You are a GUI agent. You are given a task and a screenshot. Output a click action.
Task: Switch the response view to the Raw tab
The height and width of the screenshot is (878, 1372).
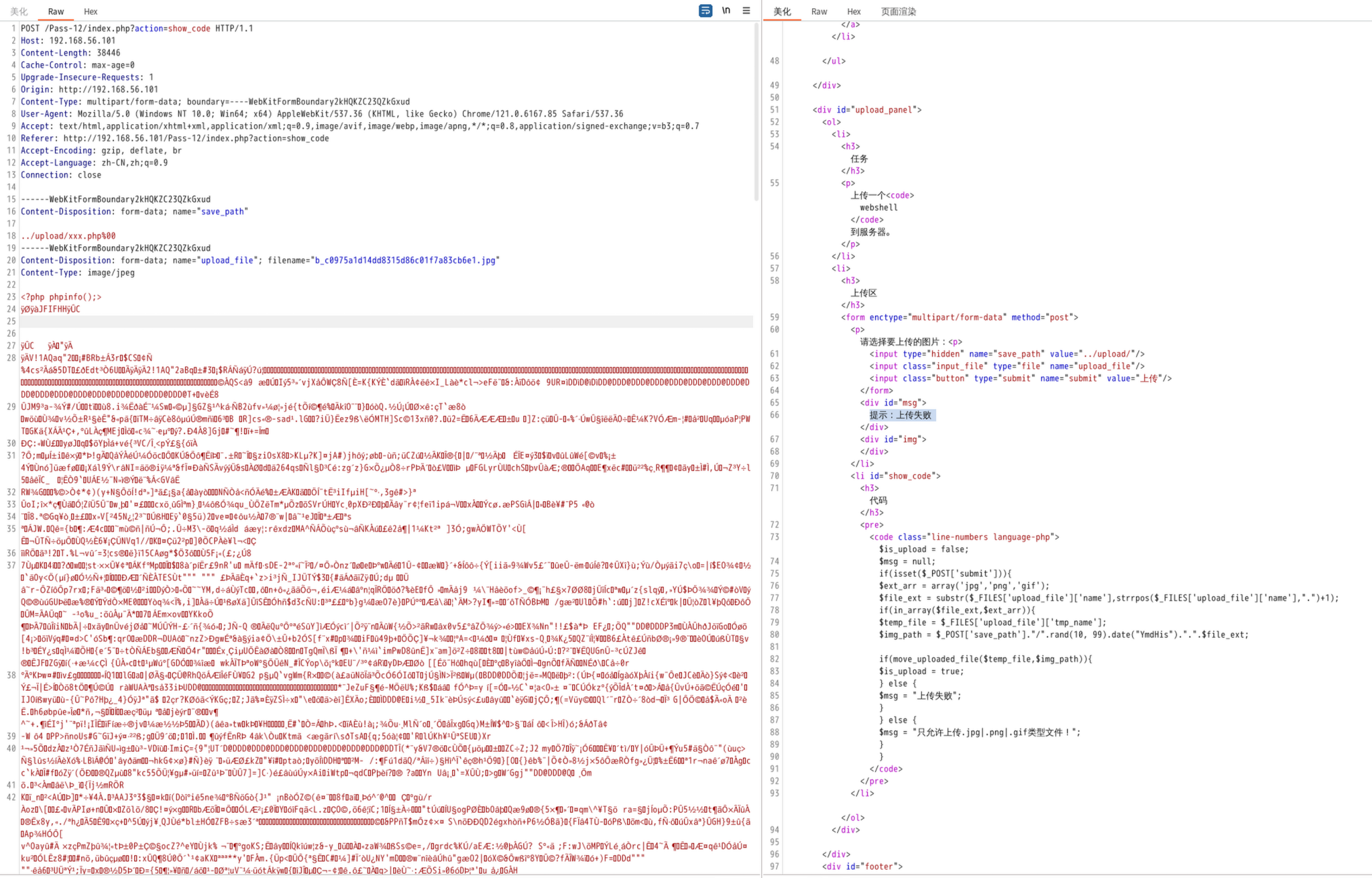[x=819, y=12]
